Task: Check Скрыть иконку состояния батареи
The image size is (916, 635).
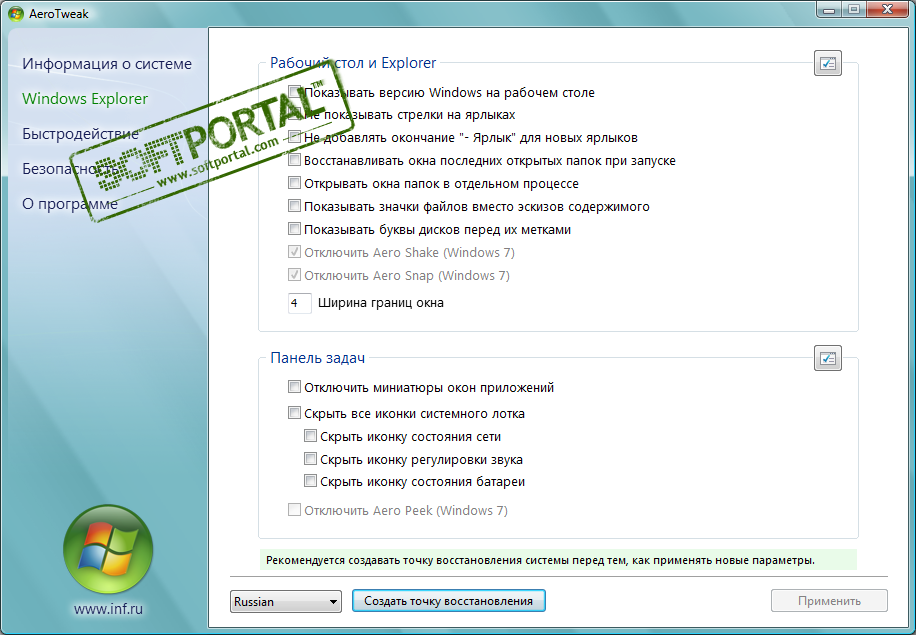Action: 310,481
